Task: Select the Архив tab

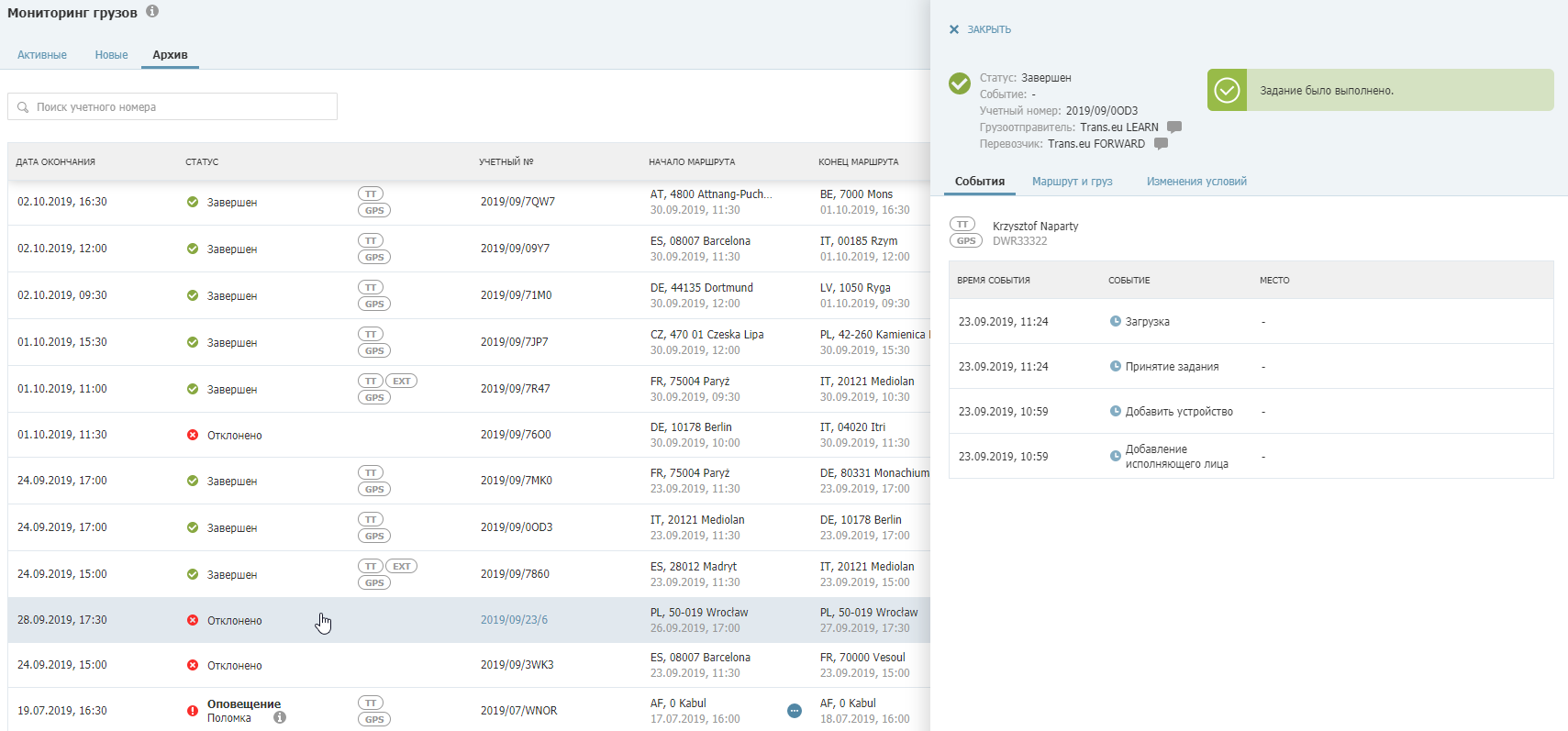Action: [x=170, y=55]
